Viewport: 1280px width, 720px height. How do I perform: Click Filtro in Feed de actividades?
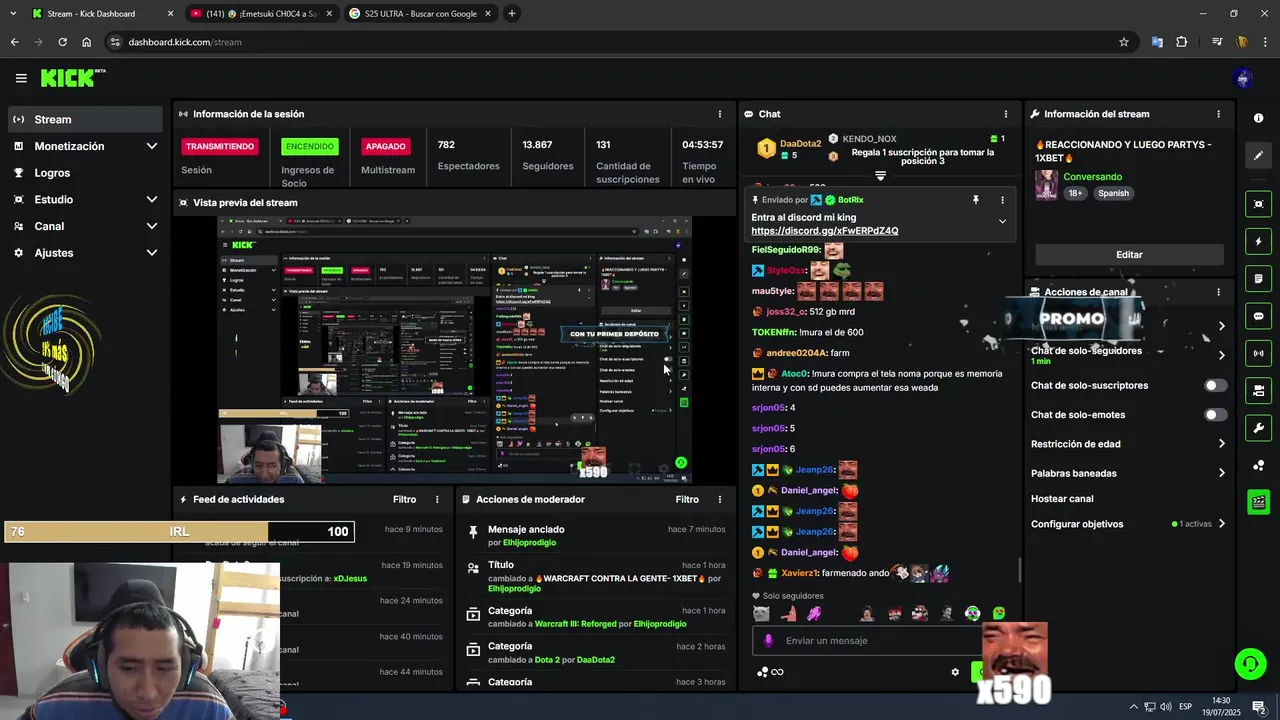[404, 499]
